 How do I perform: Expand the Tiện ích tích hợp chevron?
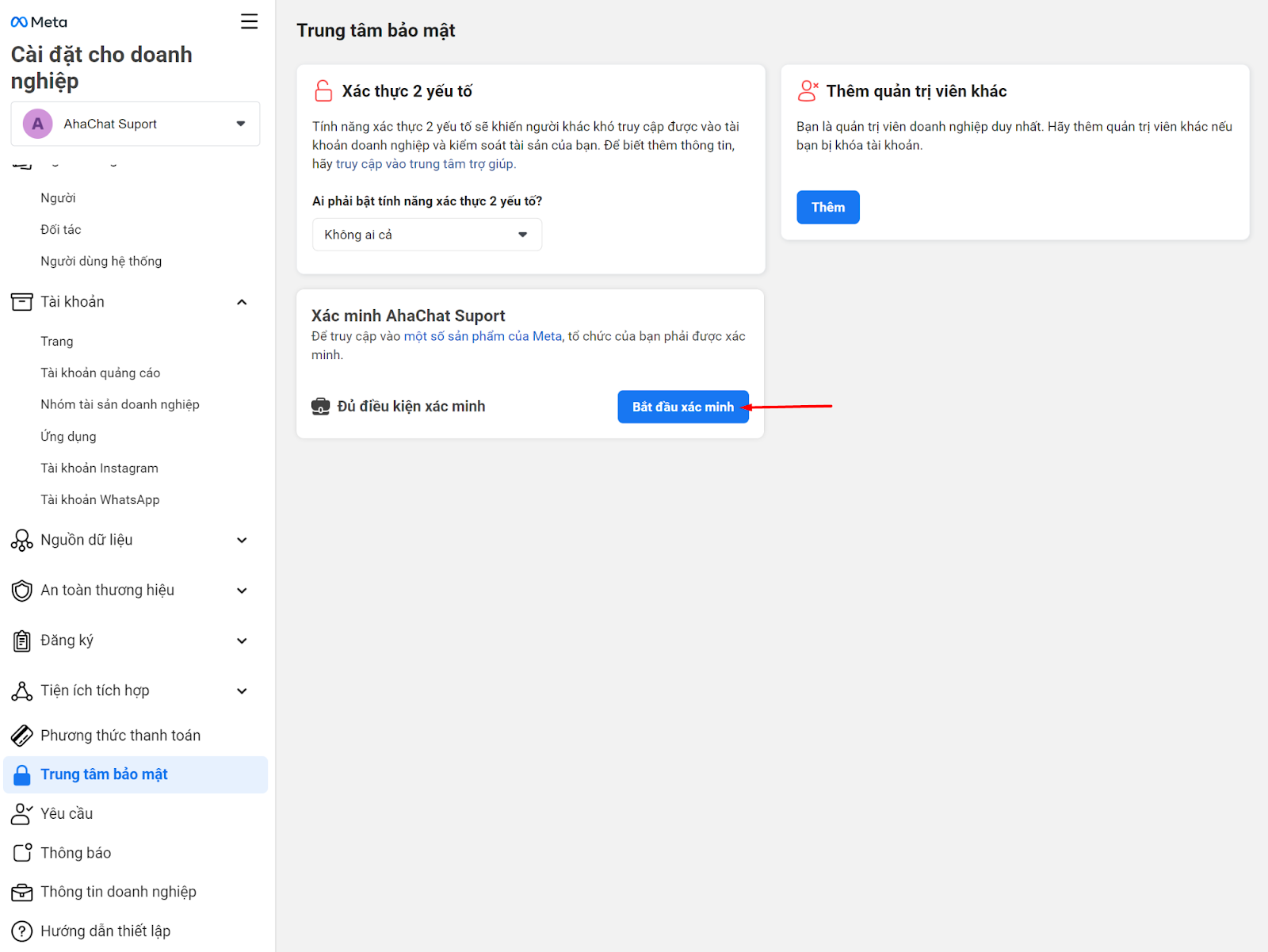242,691
